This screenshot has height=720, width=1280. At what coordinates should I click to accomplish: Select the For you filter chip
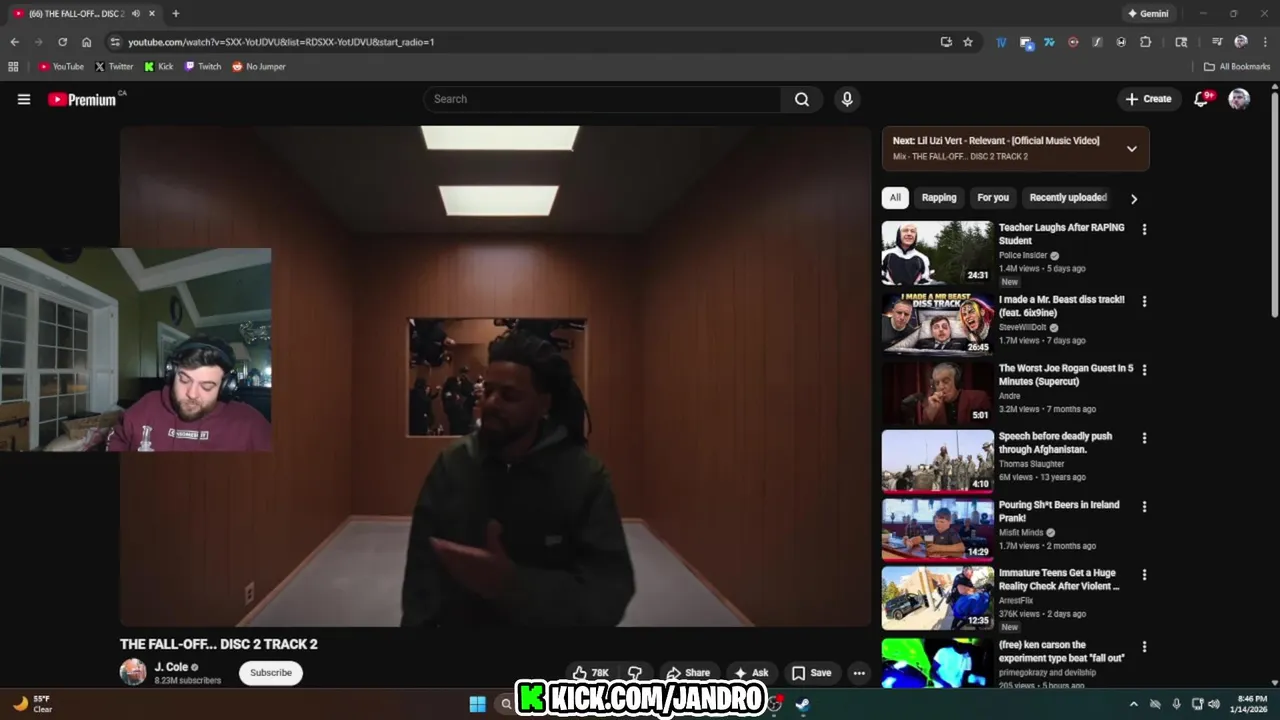(x=993, y=198)
